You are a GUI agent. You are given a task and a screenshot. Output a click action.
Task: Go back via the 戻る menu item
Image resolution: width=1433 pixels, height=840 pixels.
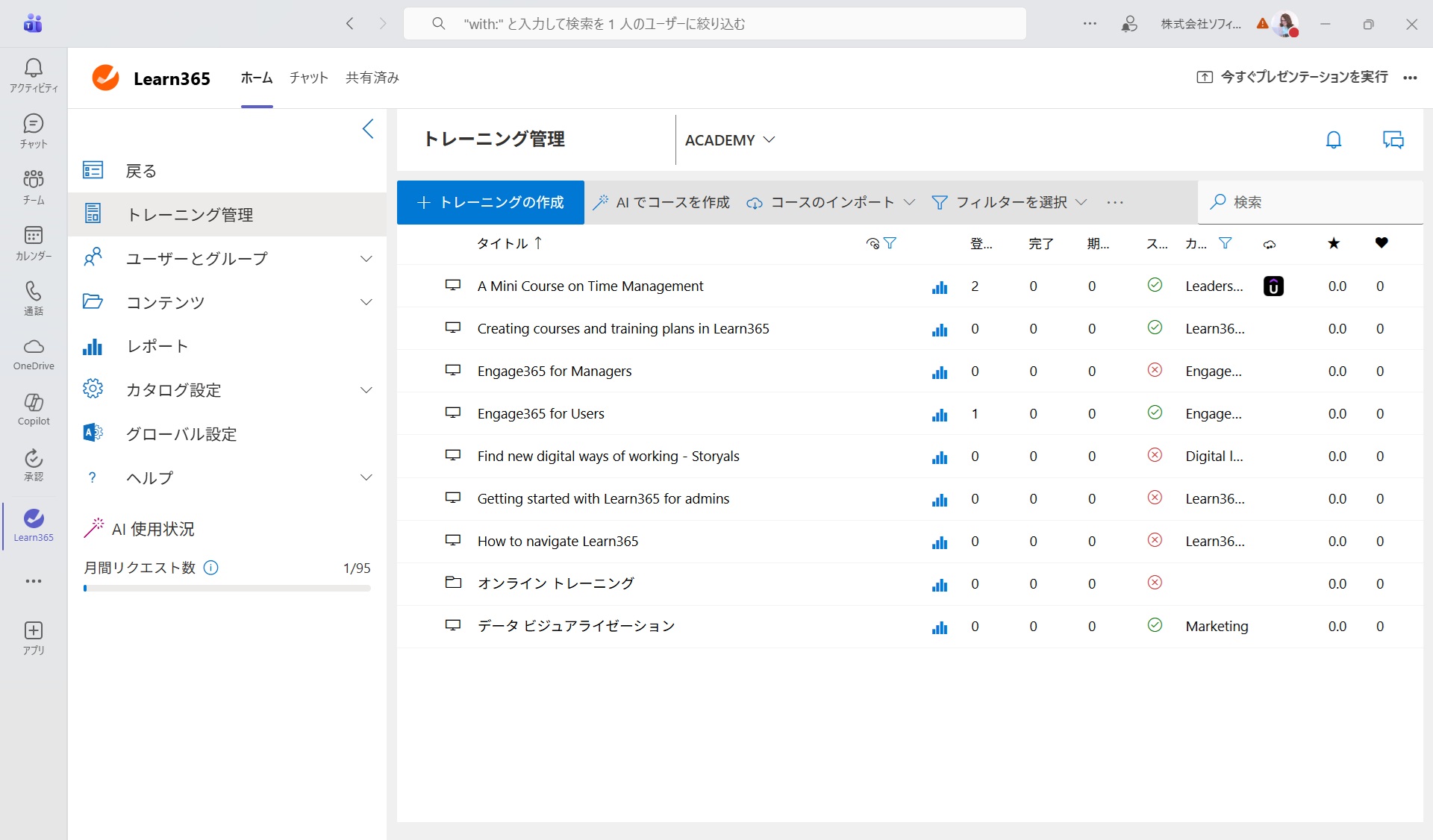228,171
